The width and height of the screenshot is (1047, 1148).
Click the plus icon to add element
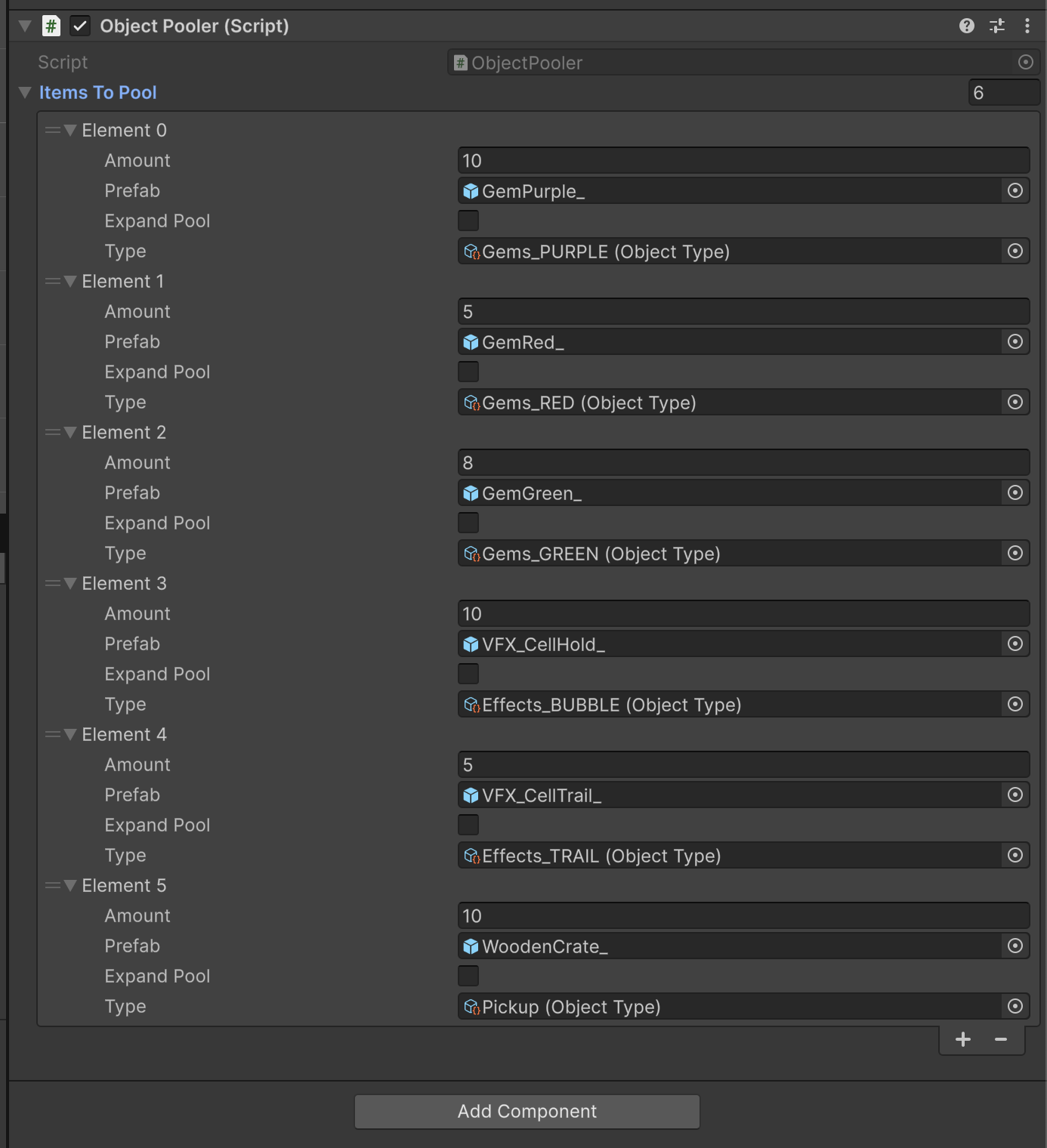(963, 1040)
